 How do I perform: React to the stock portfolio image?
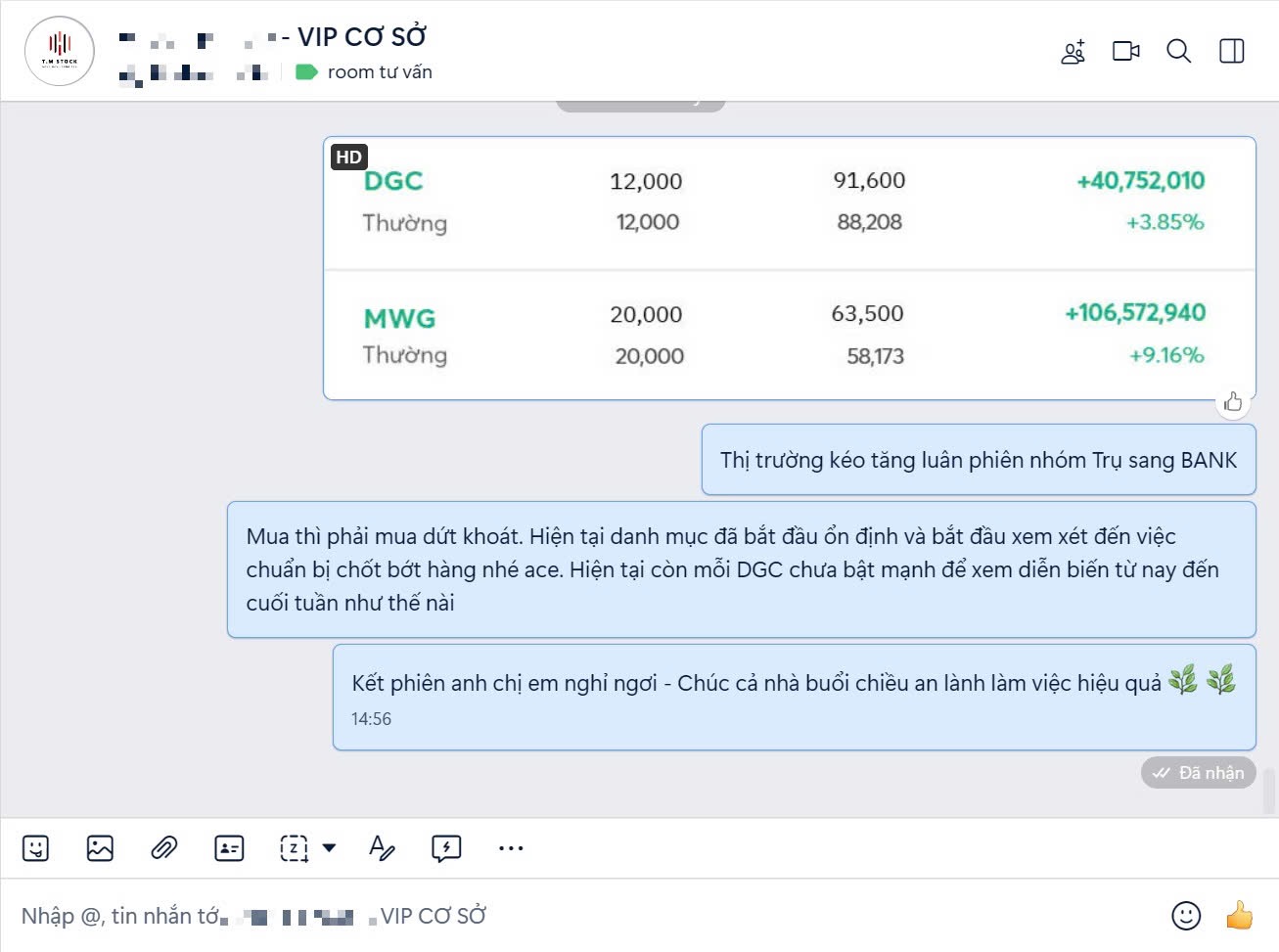1233,401
